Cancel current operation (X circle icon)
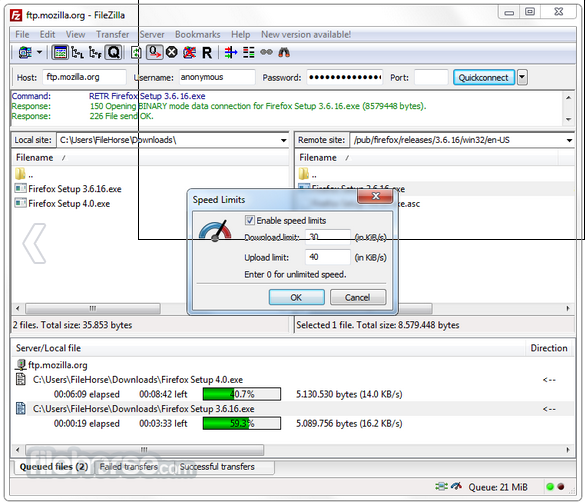586x504 pixels. pos(172,53)
